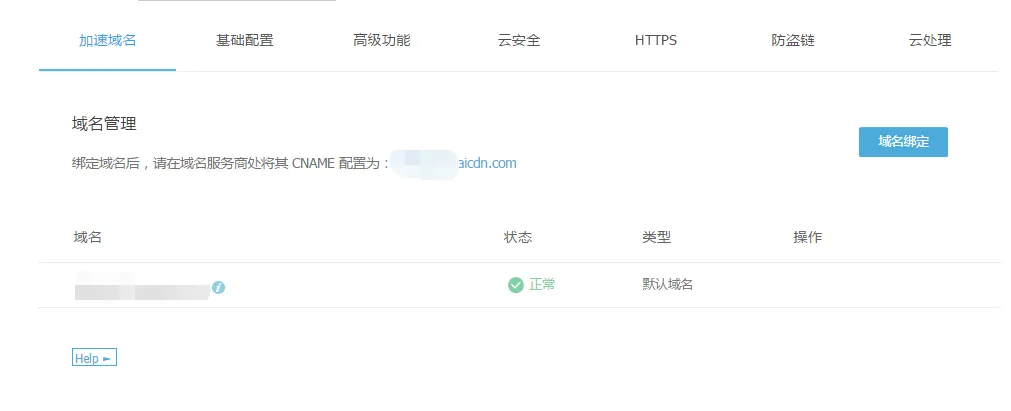1011x411 pixels.
Task: Click the 操作 column header
Action: (807, 237)
